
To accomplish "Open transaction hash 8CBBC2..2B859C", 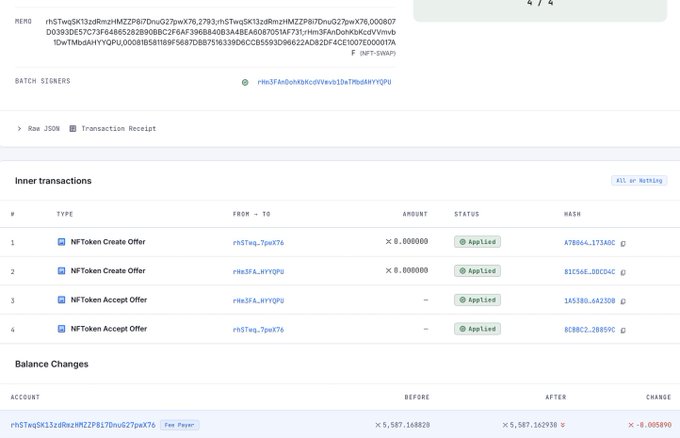I will pyautogui.click(x=589, y=330).
